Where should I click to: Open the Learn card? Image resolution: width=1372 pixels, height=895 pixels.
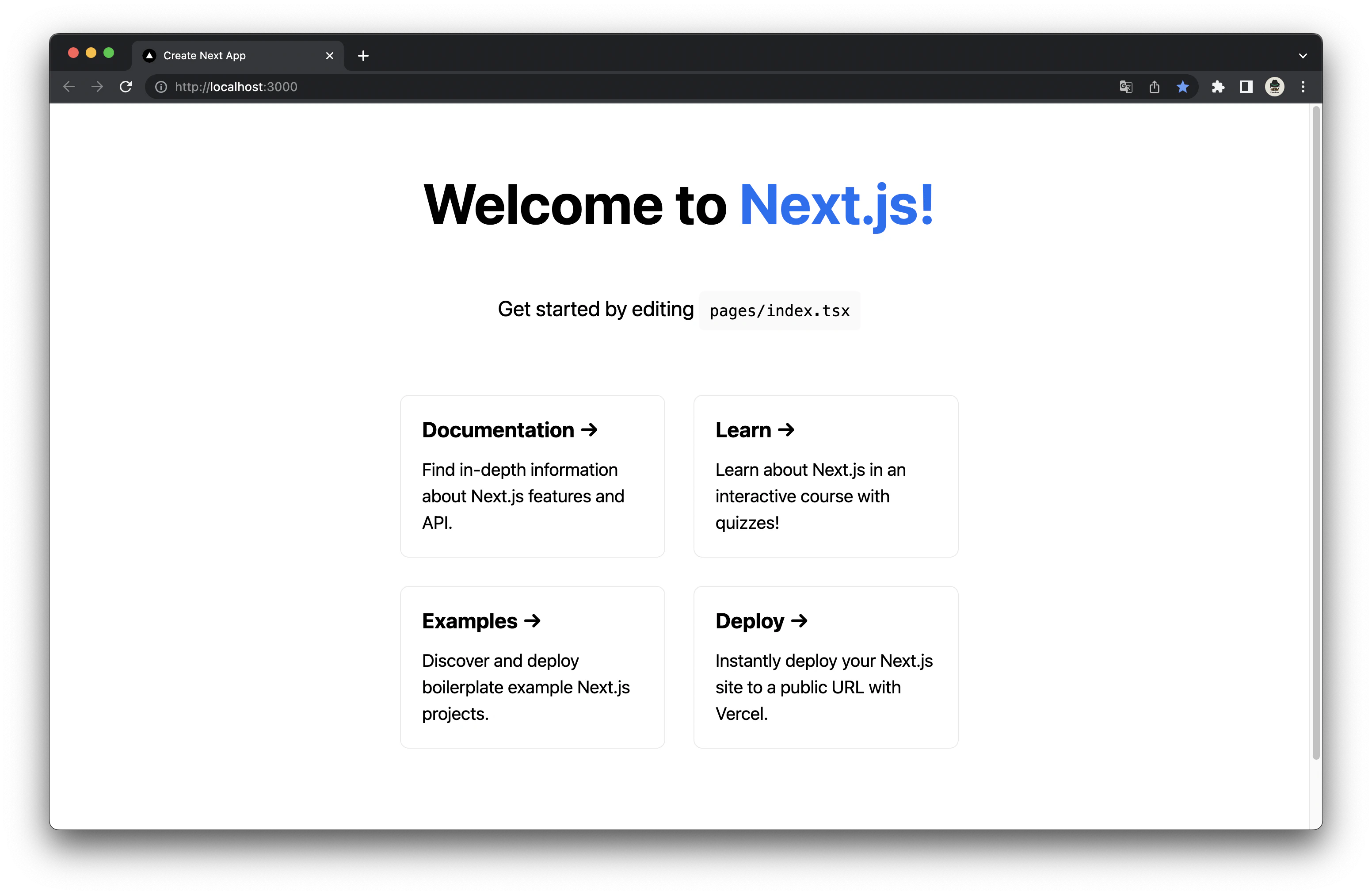coord(826,476)
